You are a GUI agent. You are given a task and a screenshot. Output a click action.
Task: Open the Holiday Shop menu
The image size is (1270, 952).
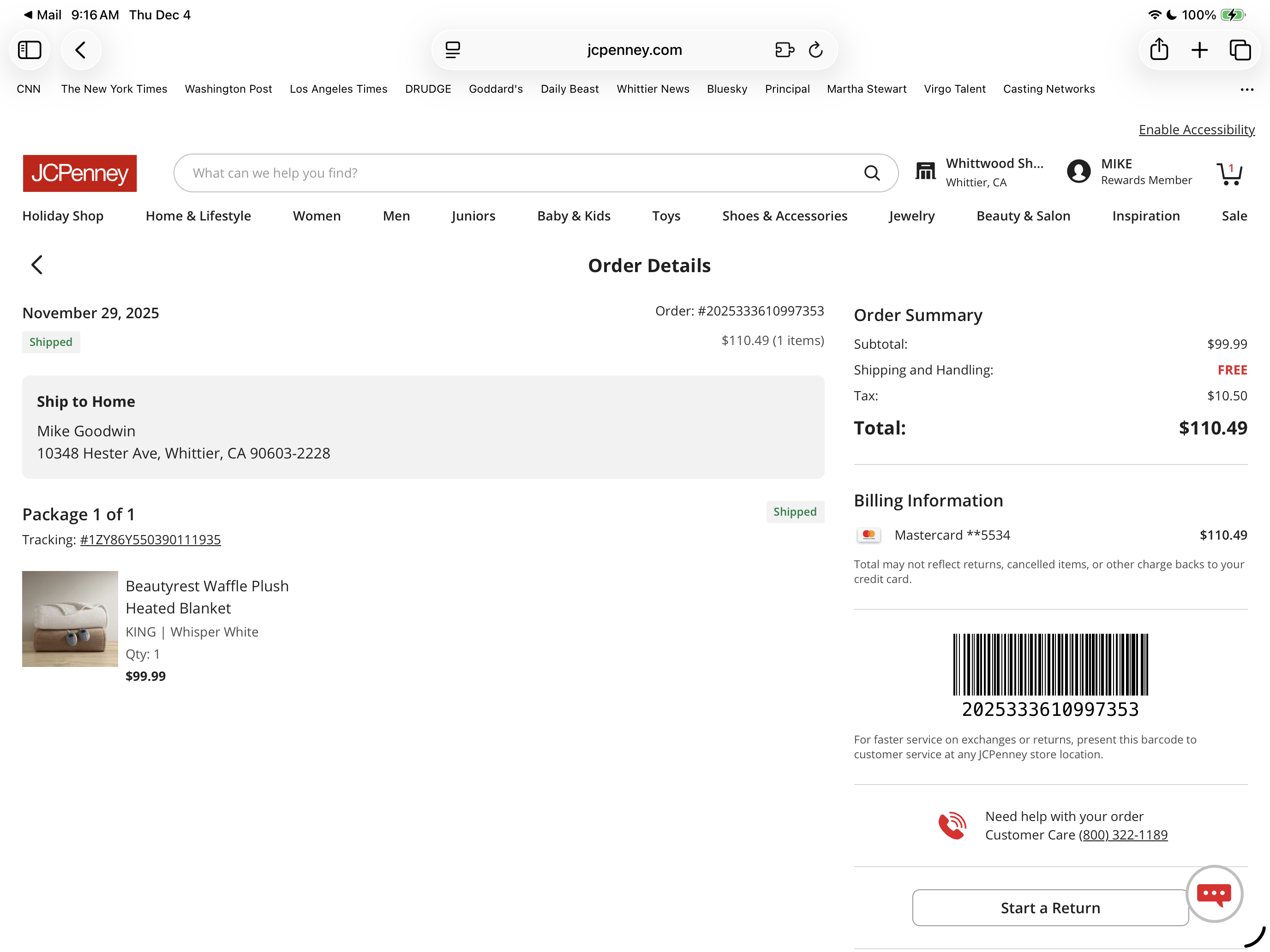(63, 216)
